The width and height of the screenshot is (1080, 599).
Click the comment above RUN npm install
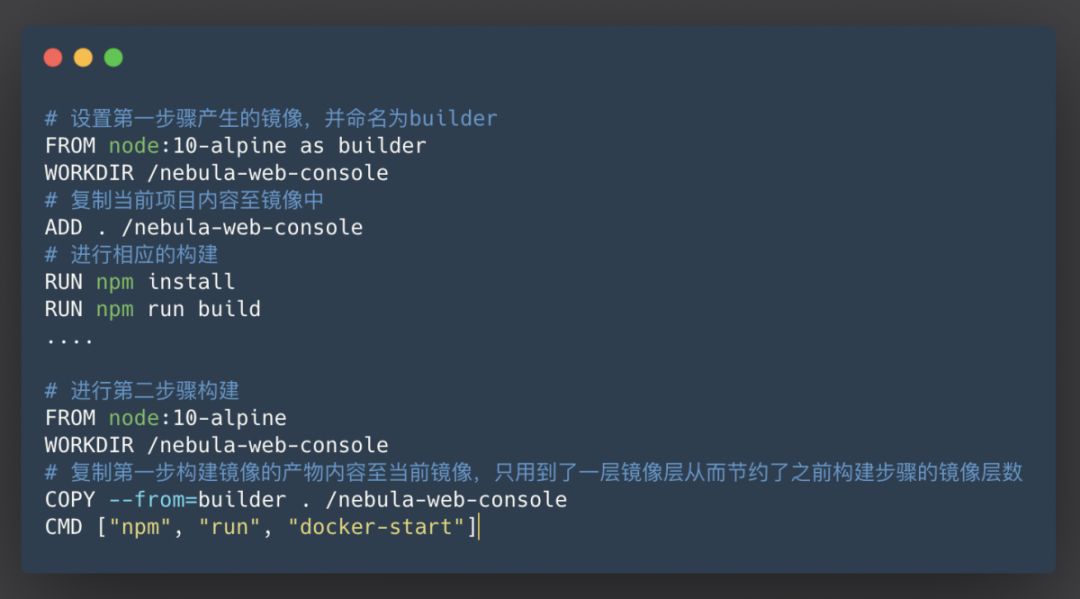coord(131,255)
